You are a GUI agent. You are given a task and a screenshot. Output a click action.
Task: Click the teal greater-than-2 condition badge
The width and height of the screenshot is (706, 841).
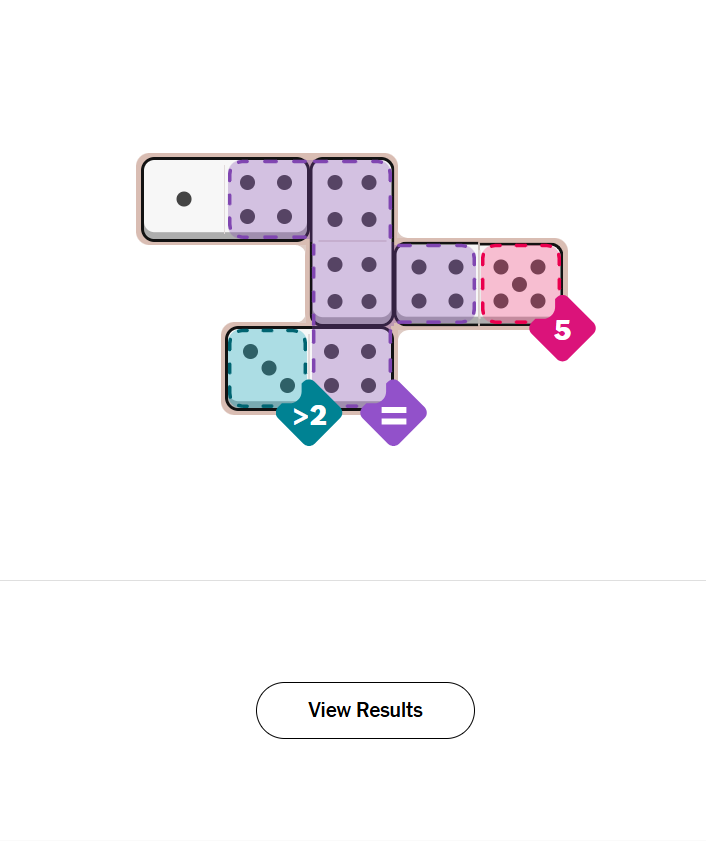[x=309, y=413]
